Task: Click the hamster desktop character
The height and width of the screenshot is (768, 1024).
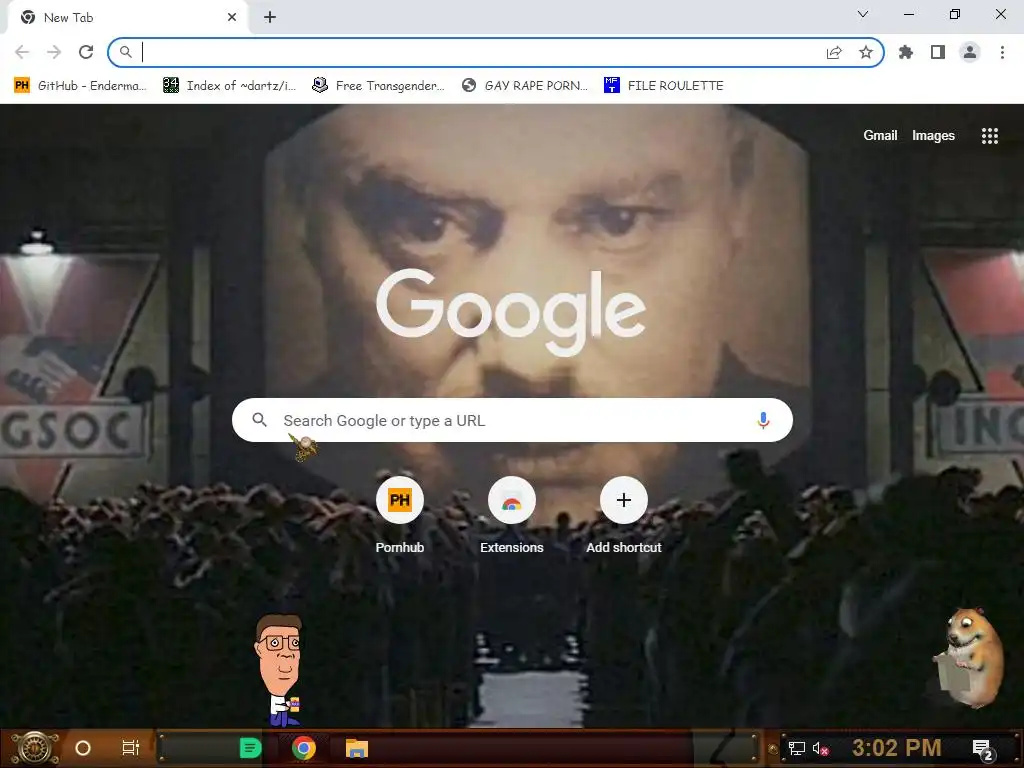Action: (969, 658)
